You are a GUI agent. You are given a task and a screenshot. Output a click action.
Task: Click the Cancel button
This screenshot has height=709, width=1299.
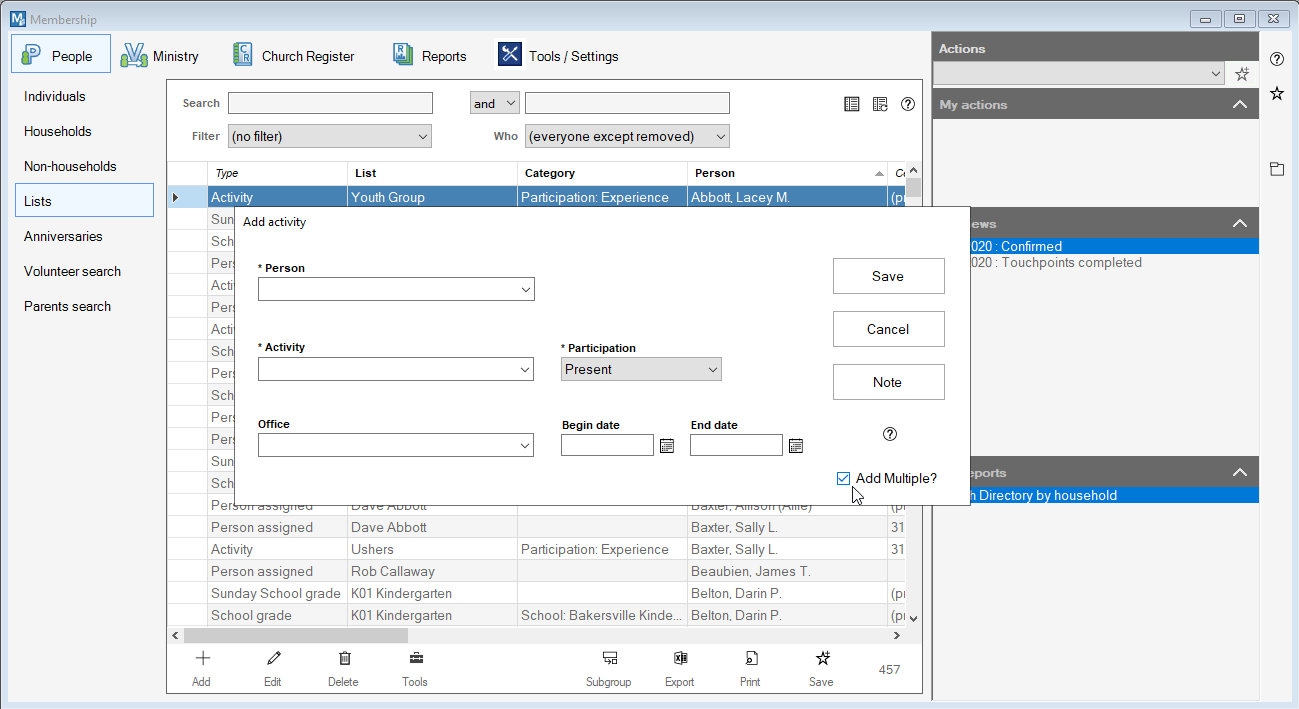coord(888,329)
